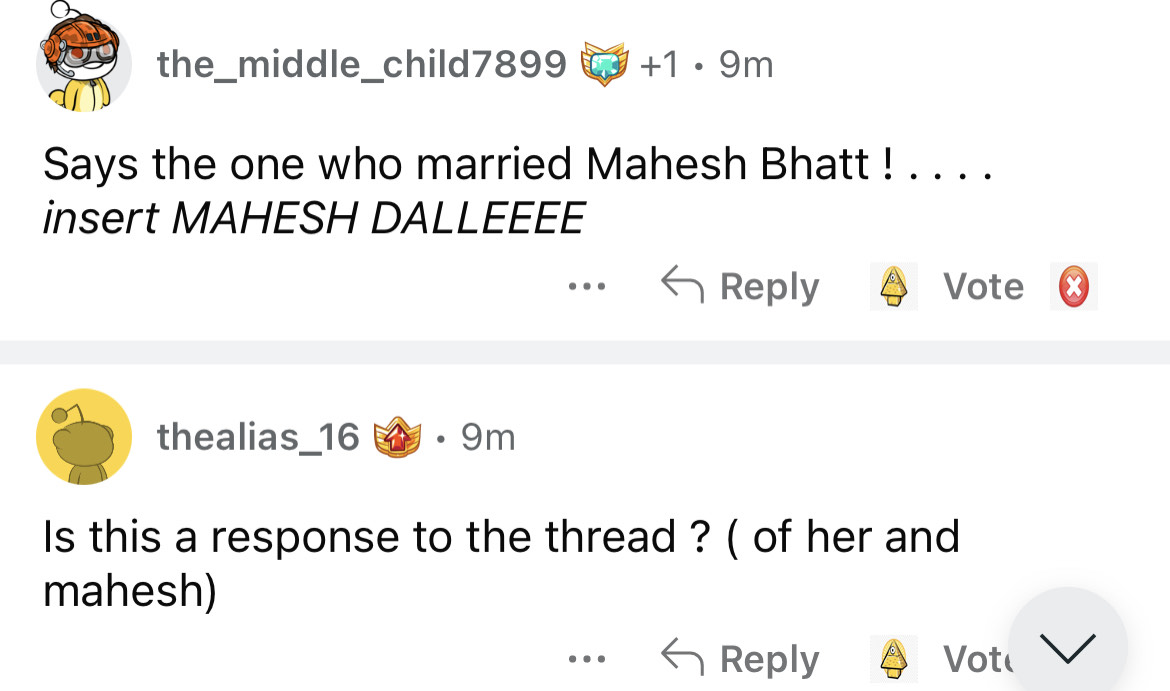Open the_middle_child7899's avatar picture
This screenshot has width=1170, height=691.
click(x=83, y=62)
